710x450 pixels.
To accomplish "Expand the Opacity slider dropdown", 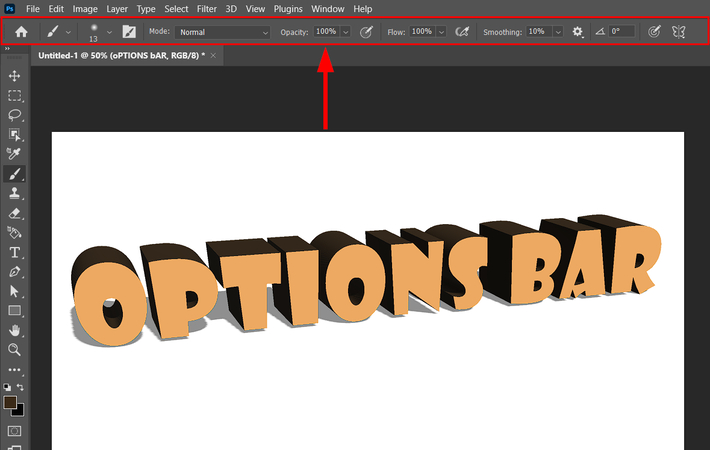I will (346, 32).
